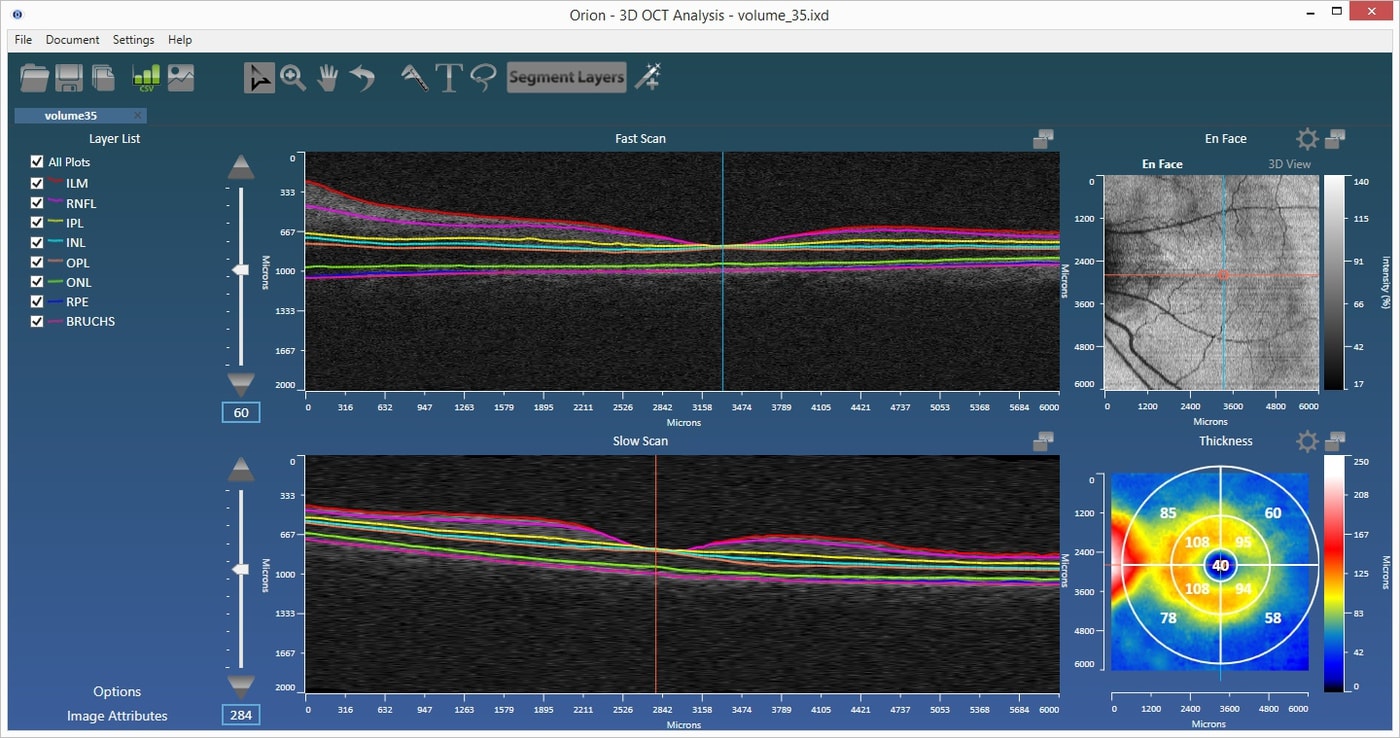Pop out the Slow Scan panel
This screenshot has width=1400, height=738.
[1044, 441]
